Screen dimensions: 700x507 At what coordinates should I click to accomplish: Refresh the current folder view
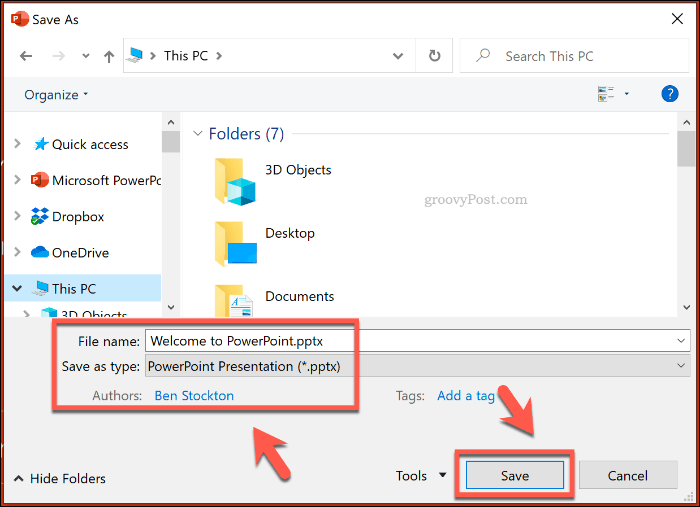(x=434, y=56)
